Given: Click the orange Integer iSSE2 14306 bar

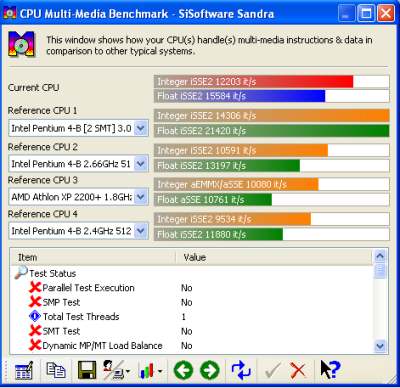Looking at the screenshot, I should coord(271,116).
